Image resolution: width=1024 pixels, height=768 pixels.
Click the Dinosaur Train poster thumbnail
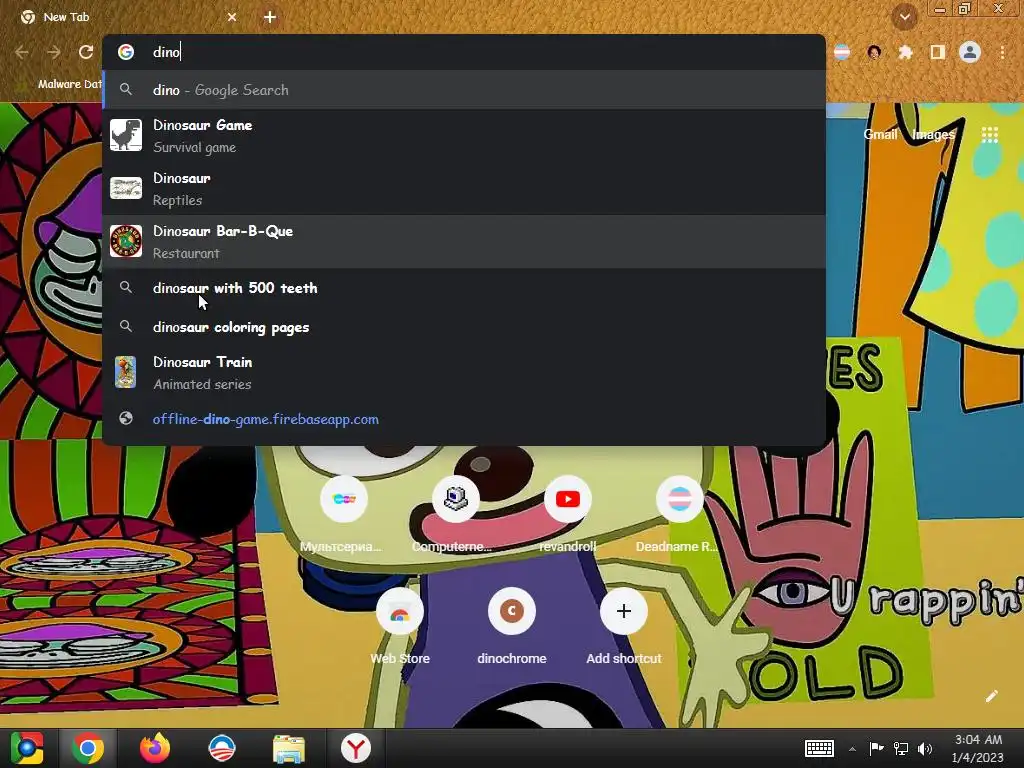pos(125,372)
